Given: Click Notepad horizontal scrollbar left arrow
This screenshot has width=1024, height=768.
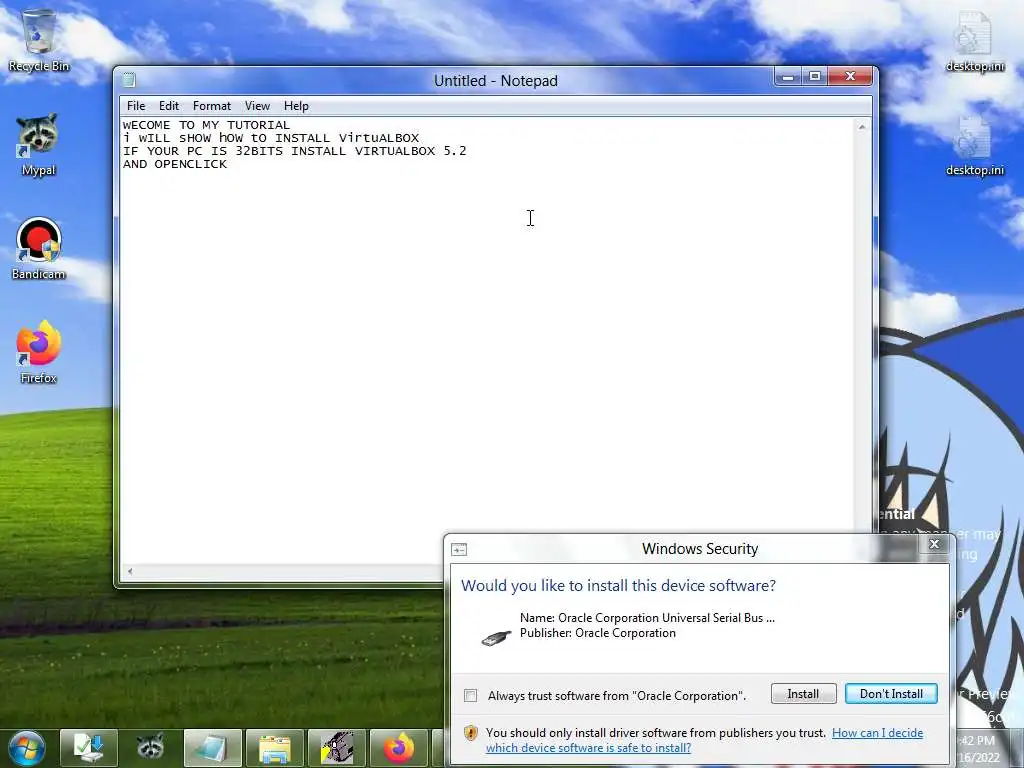Looking at the screenshot, I should point(131,571).
